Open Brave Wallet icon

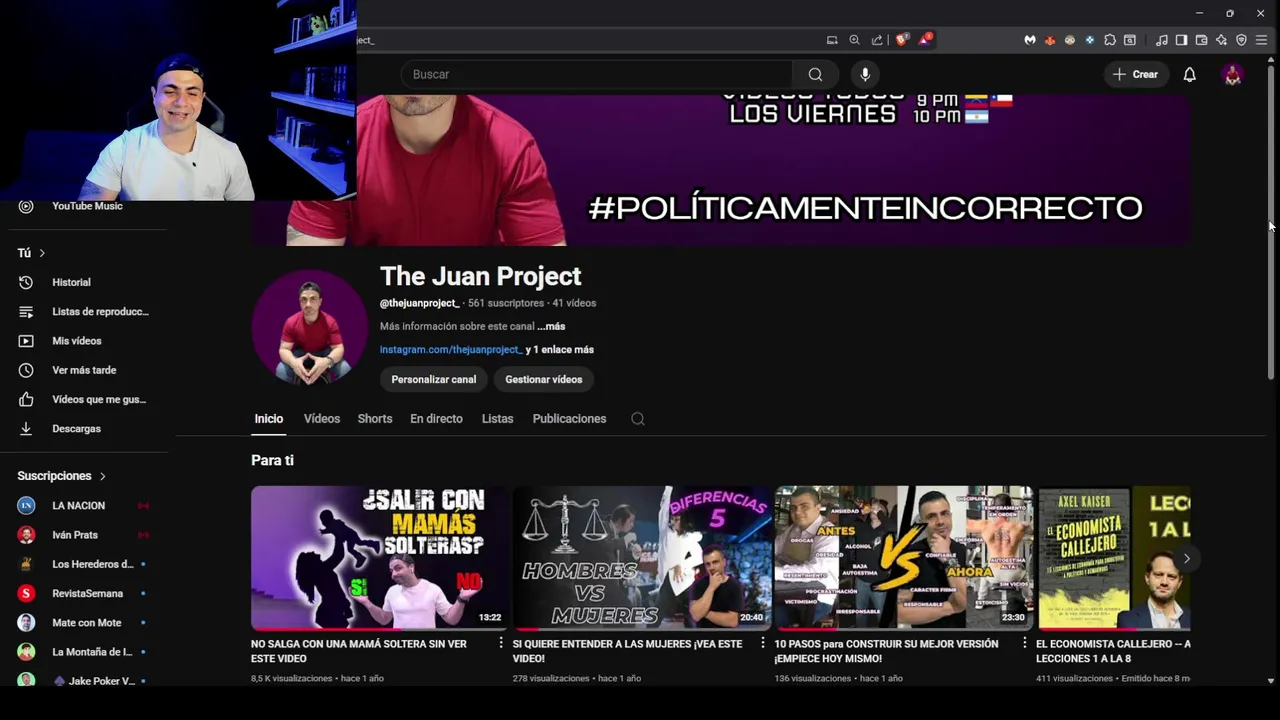coord(1201,40)
